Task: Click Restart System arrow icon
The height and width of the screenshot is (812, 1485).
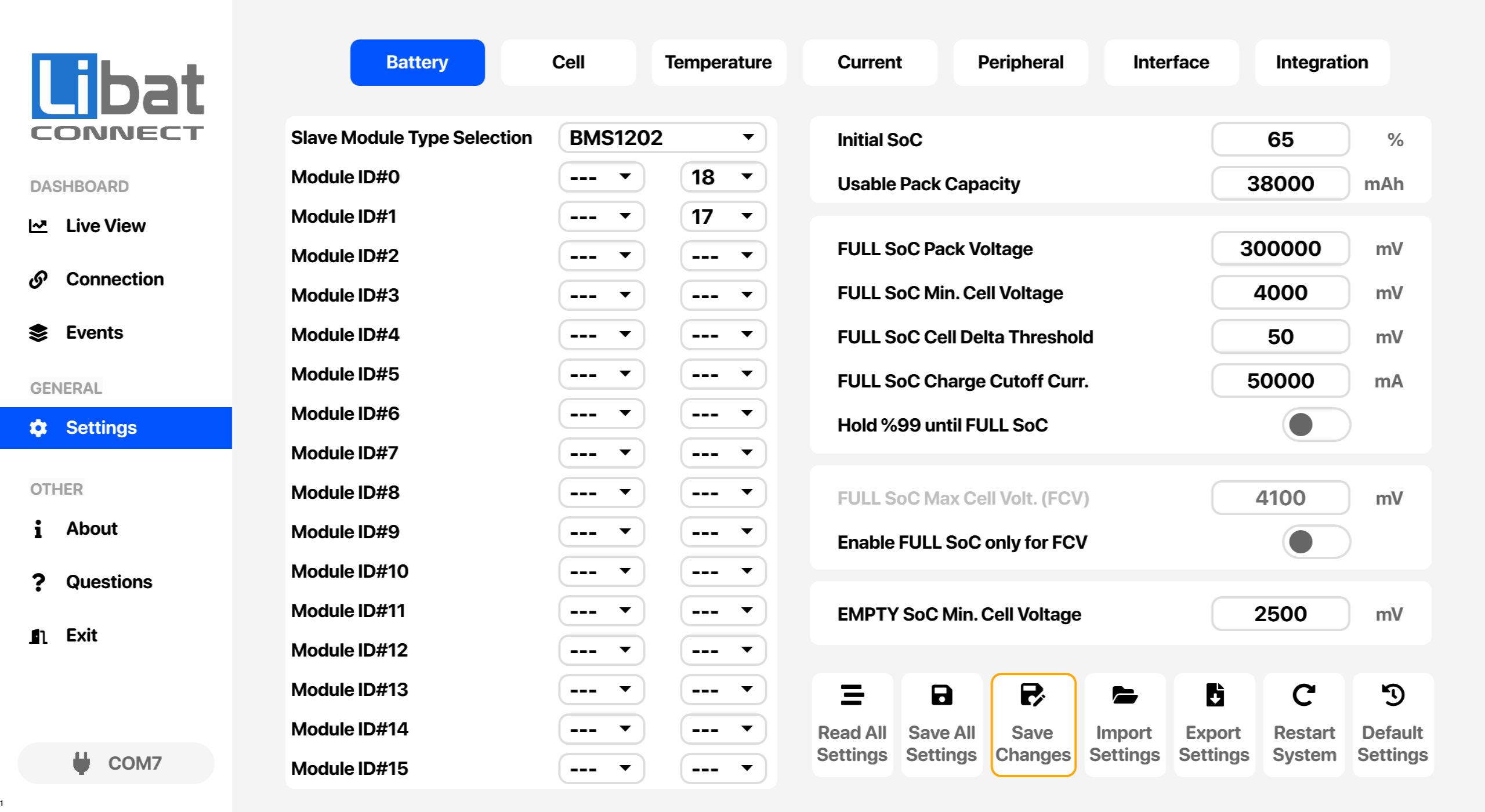Action: pos(1304,695)
